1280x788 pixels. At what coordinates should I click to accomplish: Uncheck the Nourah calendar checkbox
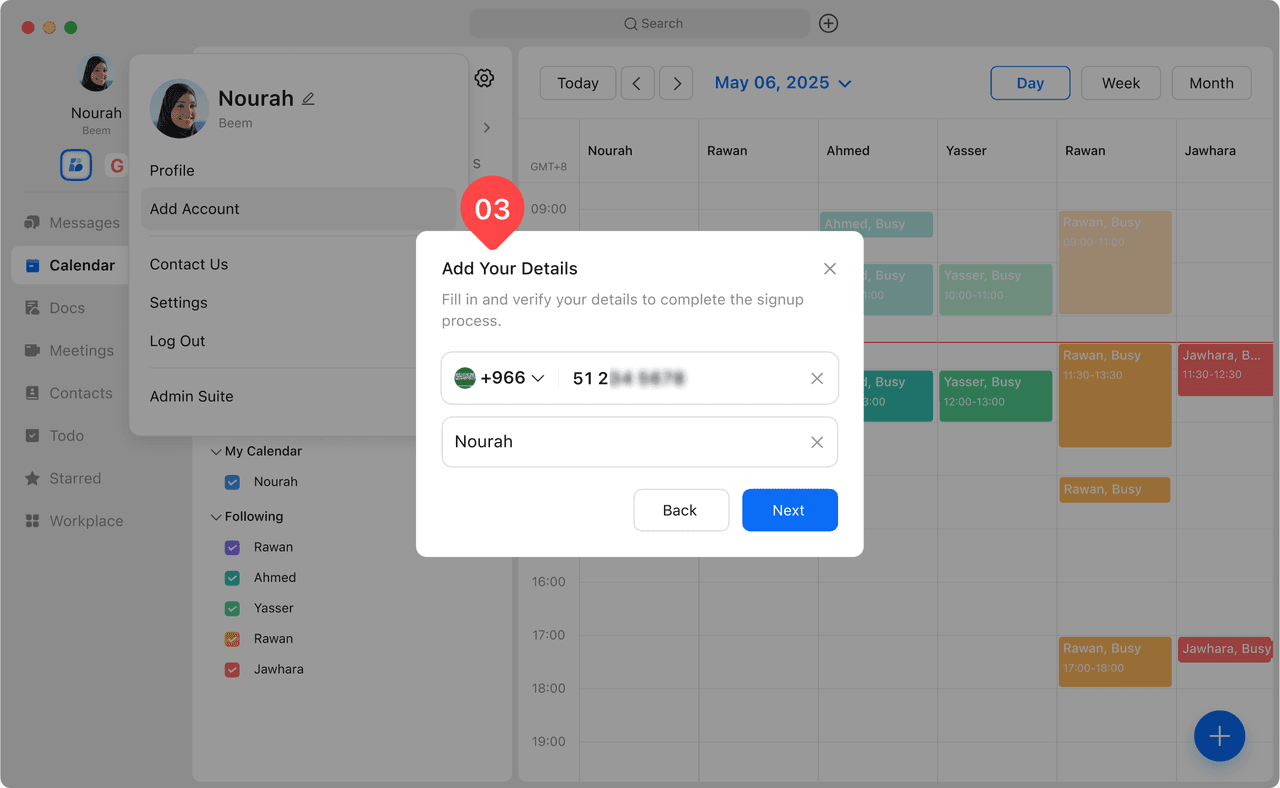coord(232,482)
